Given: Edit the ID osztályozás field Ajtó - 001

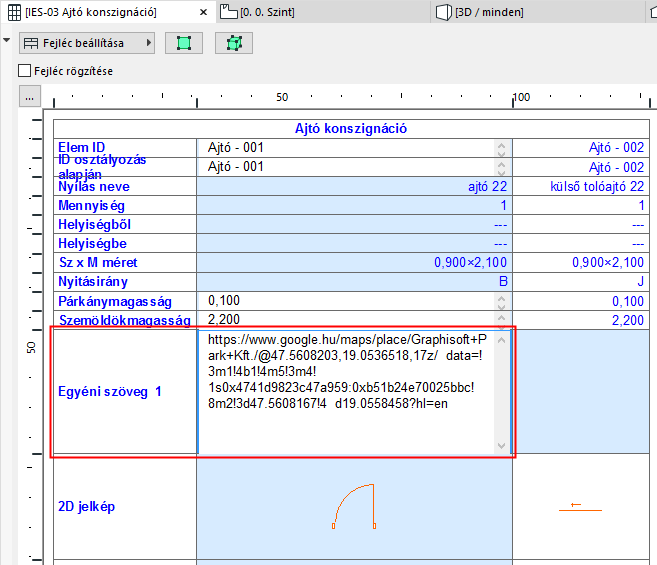Looking at the screenshot, I should click(x=346, y=167).
